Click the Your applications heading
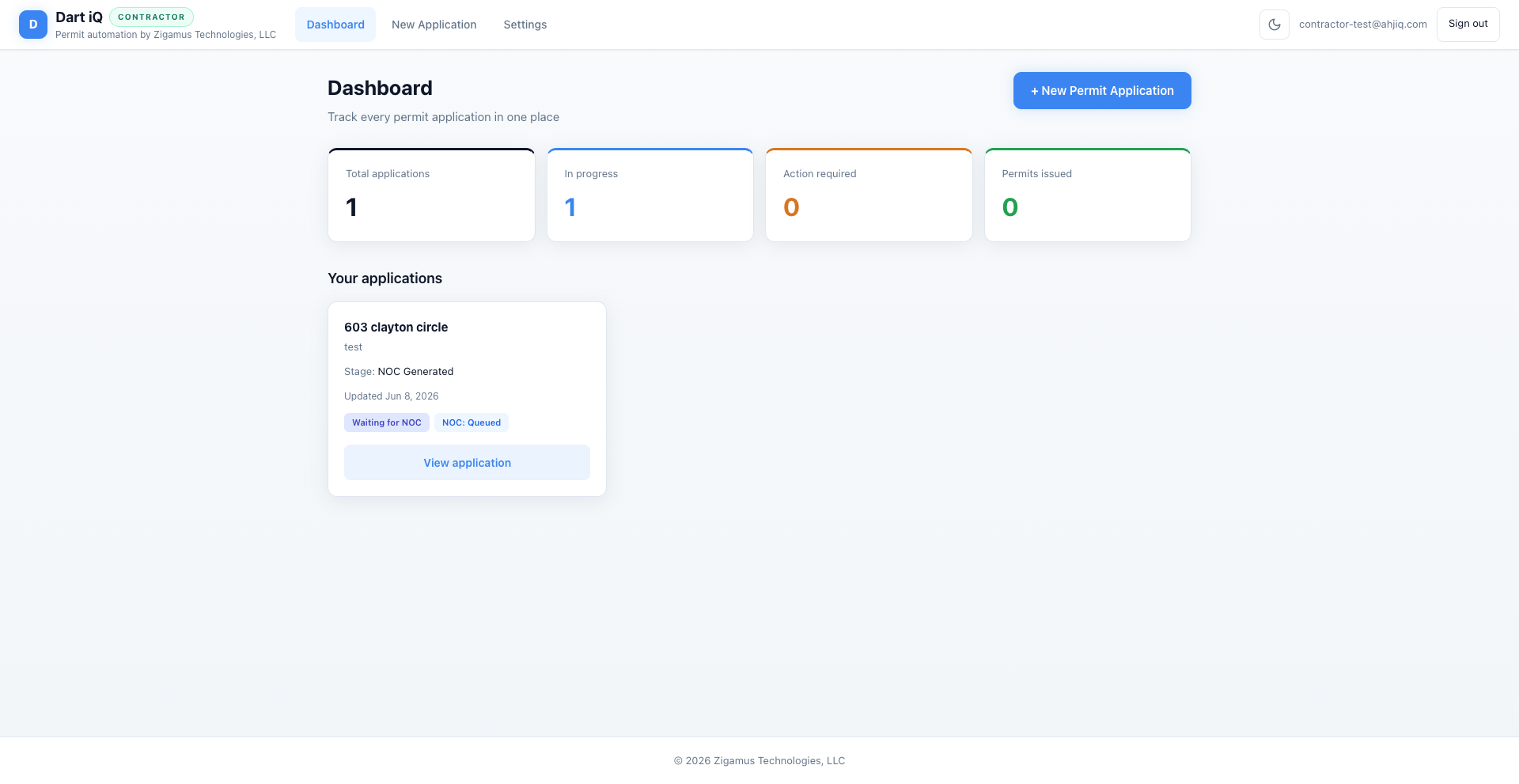 [x=385, y=278]
